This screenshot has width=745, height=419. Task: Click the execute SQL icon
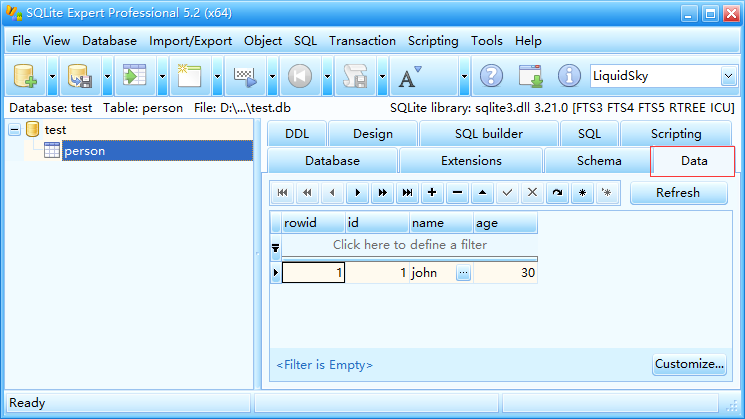coord(245,76)
